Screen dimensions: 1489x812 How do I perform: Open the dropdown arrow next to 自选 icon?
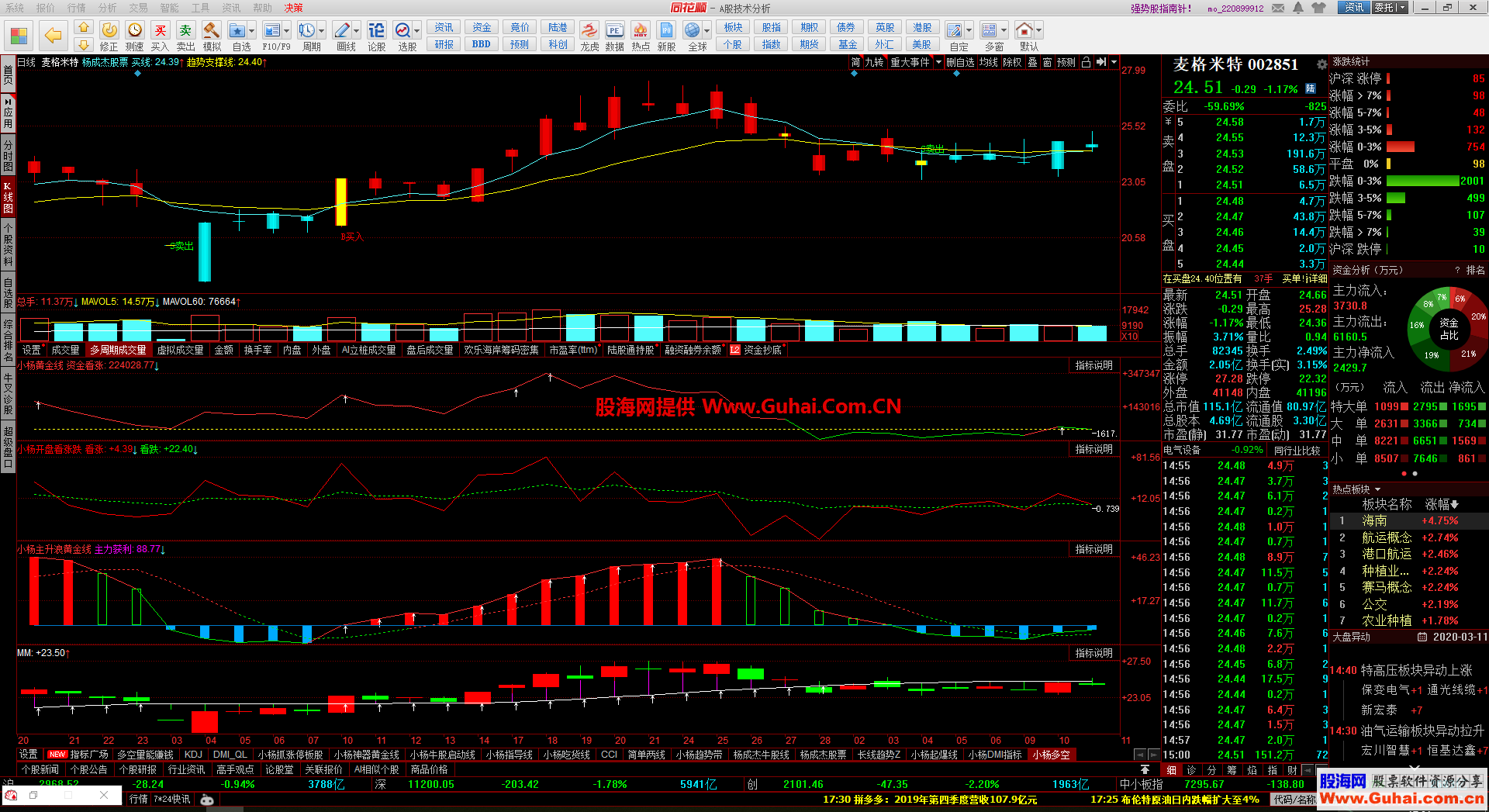(x=252, y=30)
